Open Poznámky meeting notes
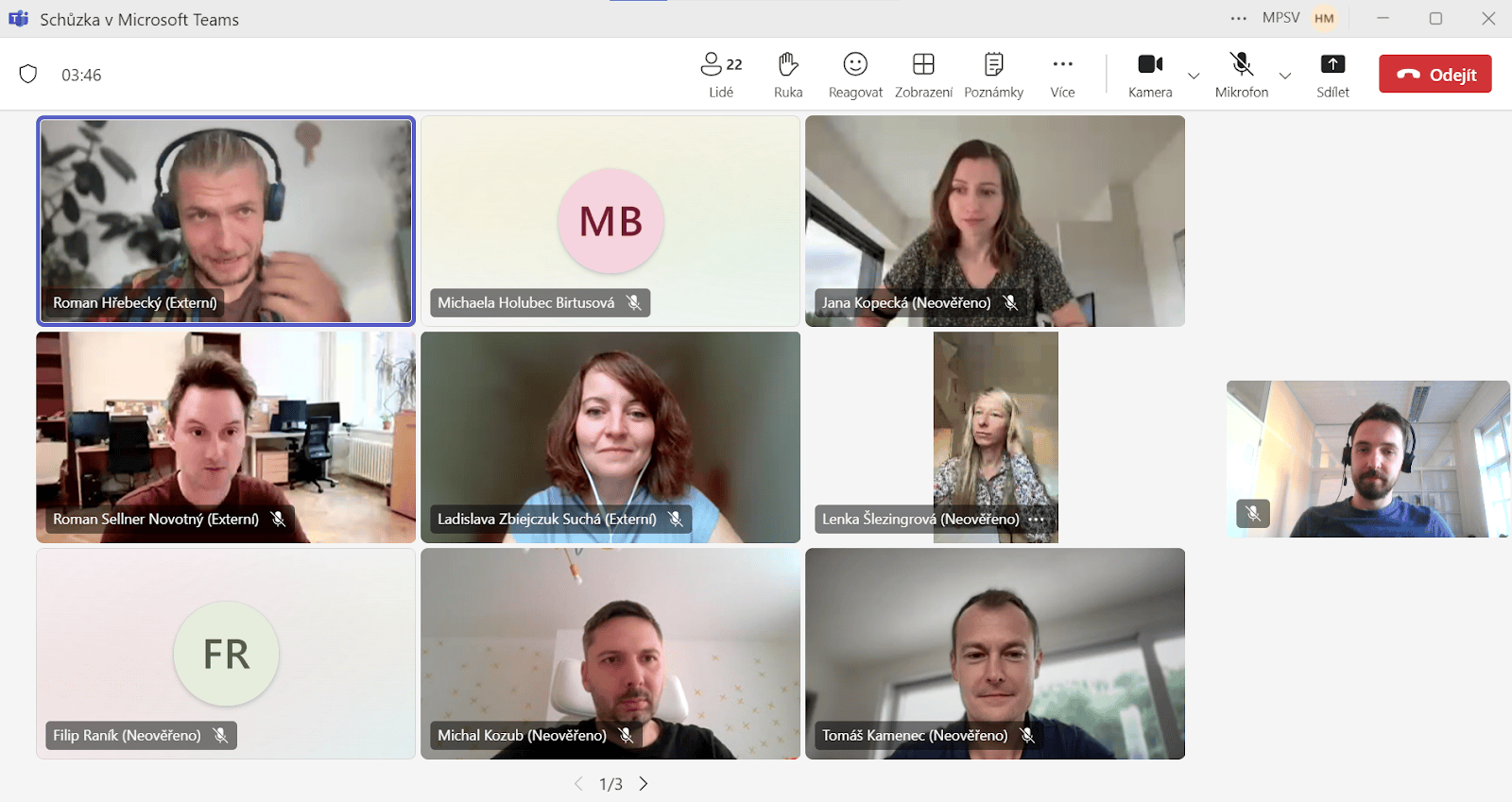Viewport: 1512px width, 802px height. [x=993, y=75]
